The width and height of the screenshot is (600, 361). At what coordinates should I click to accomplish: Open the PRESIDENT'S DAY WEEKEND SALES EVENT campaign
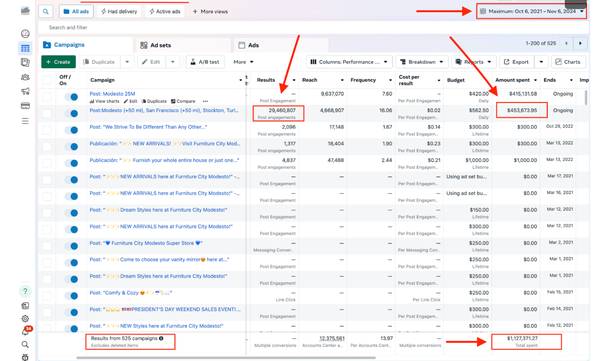click(x=165, y=309)
